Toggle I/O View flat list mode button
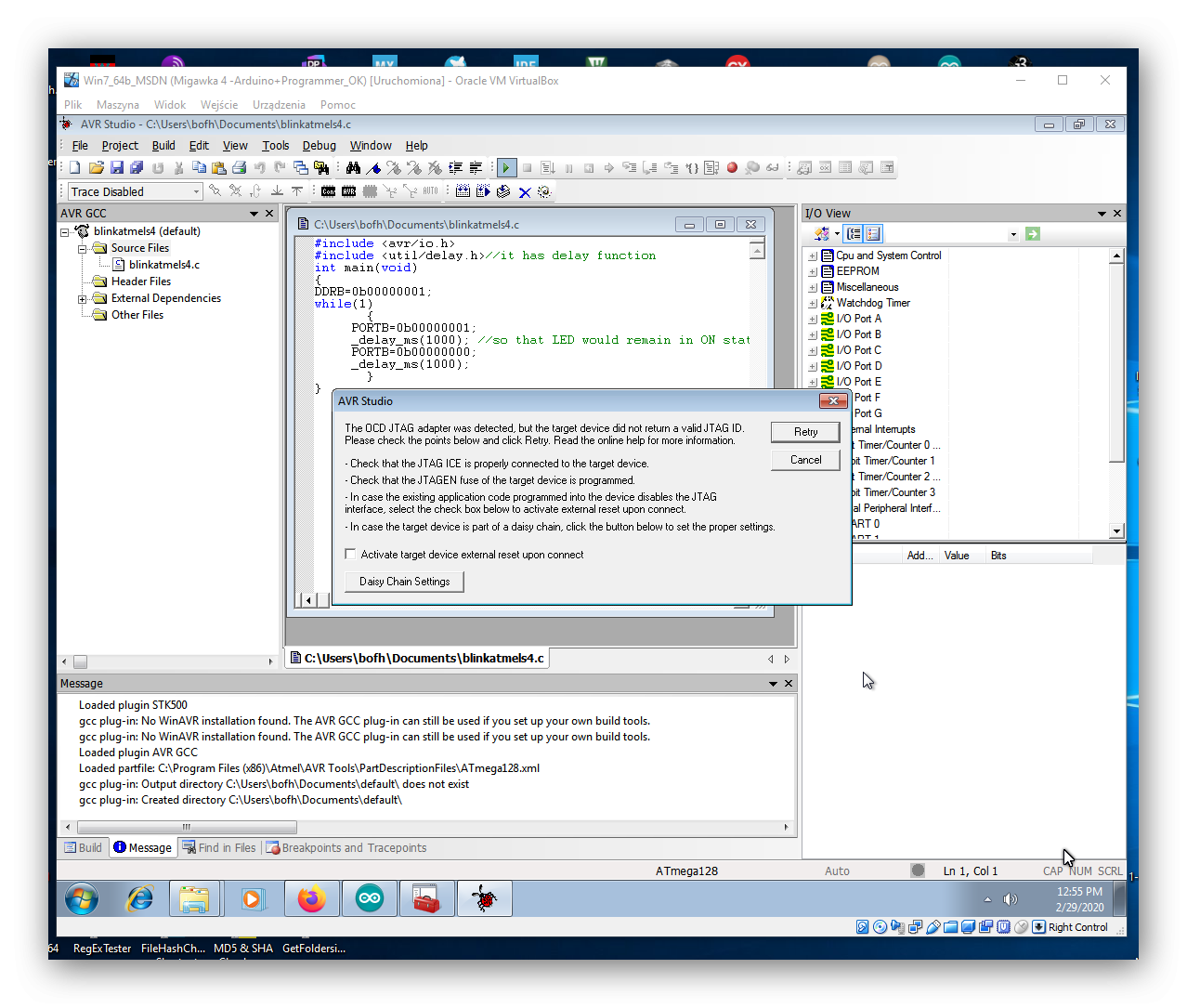The height and width of the screenshot is (1008, 1187). (873, 234)
